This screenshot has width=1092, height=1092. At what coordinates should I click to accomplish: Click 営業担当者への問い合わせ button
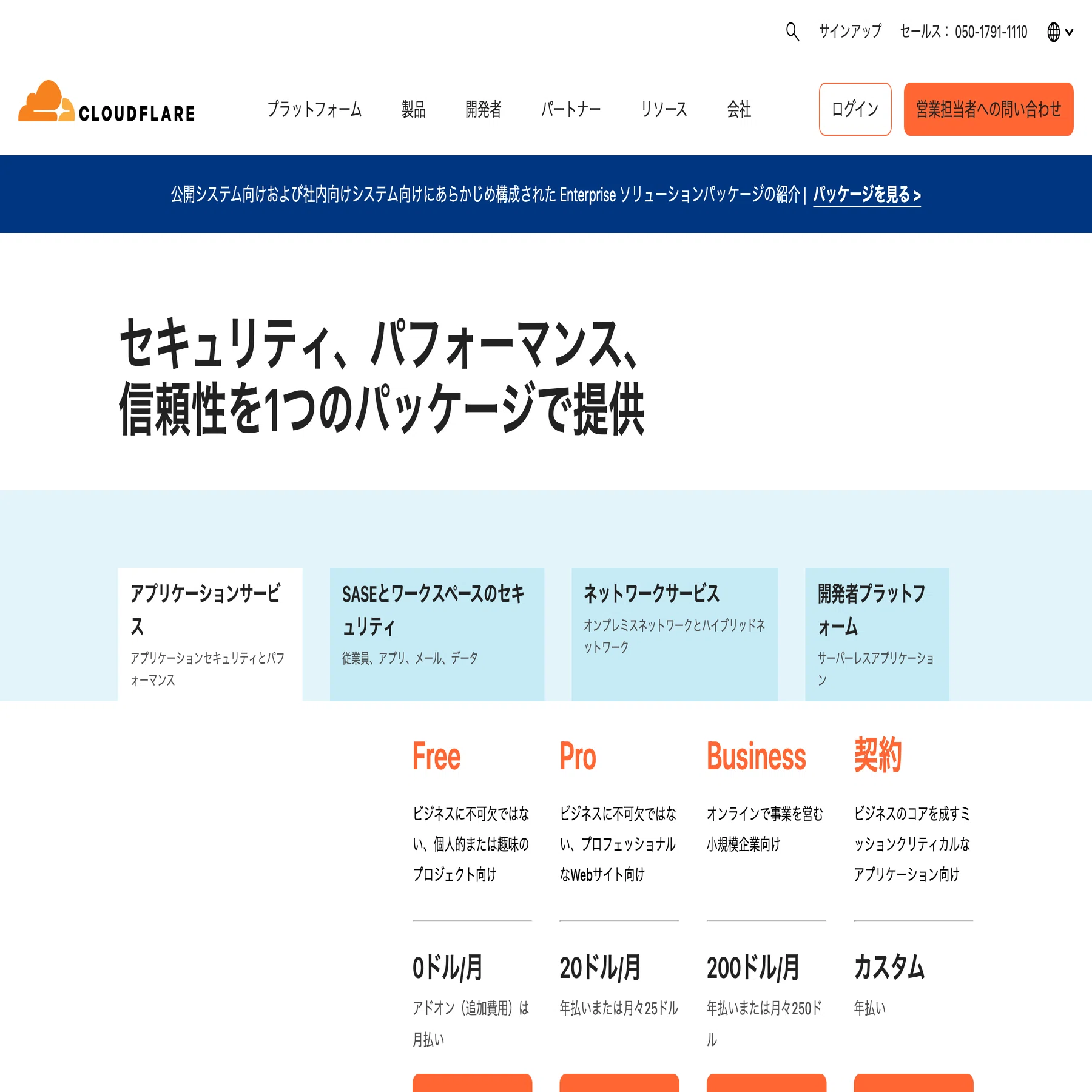pos(988,109)
